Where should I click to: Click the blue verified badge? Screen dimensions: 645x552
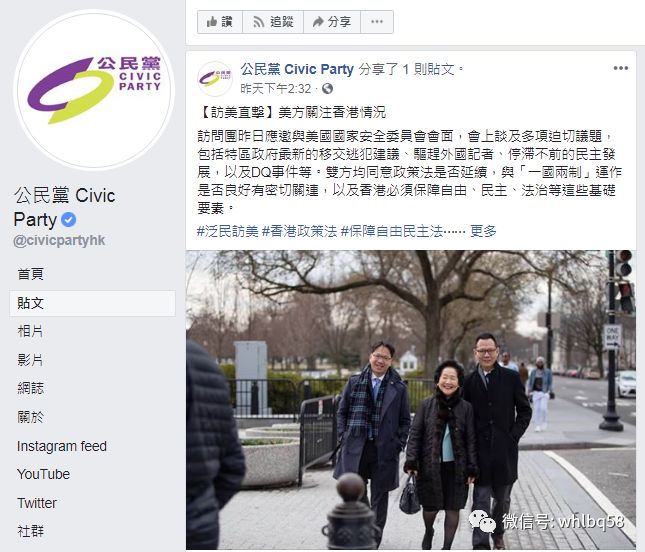pos(68,220)
